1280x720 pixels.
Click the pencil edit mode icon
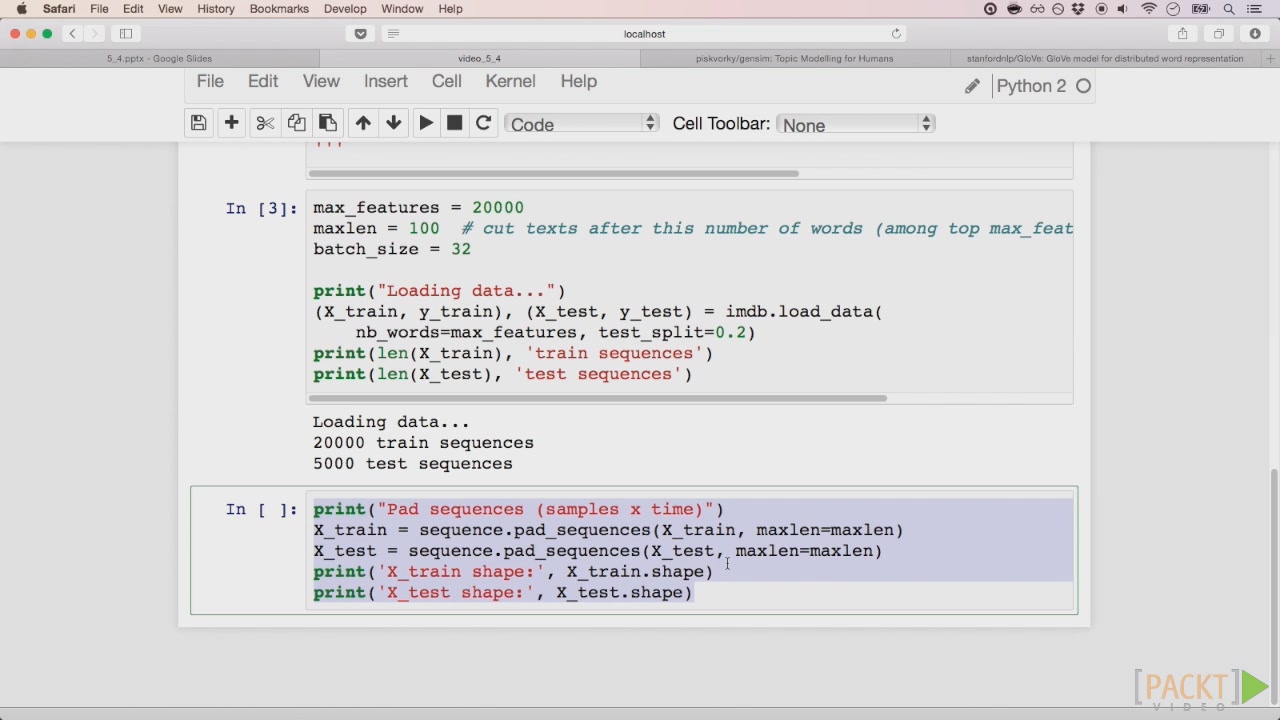pos(972,86)
